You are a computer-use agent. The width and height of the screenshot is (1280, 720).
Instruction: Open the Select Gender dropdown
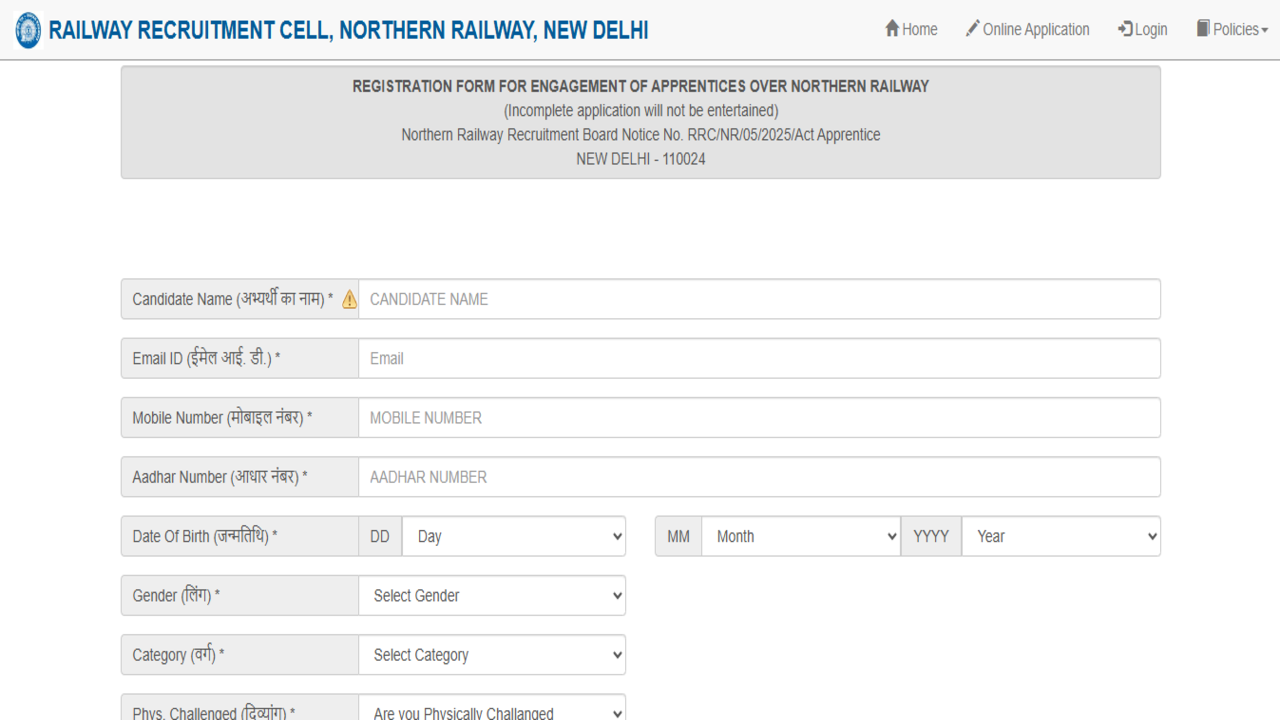492,595
